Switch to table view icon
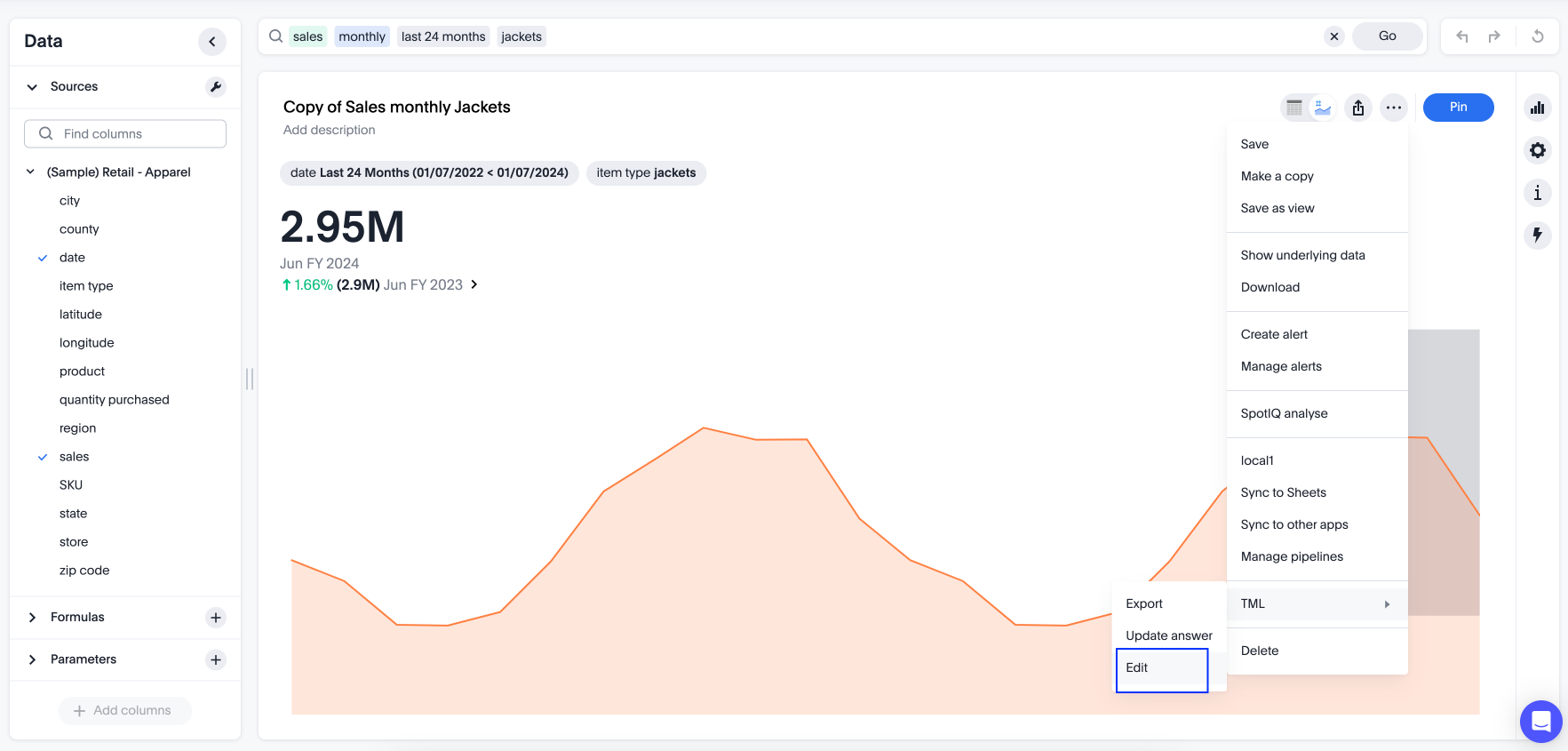The width and height of the screenshot is (1568, 751). (x=1294, y=108)
